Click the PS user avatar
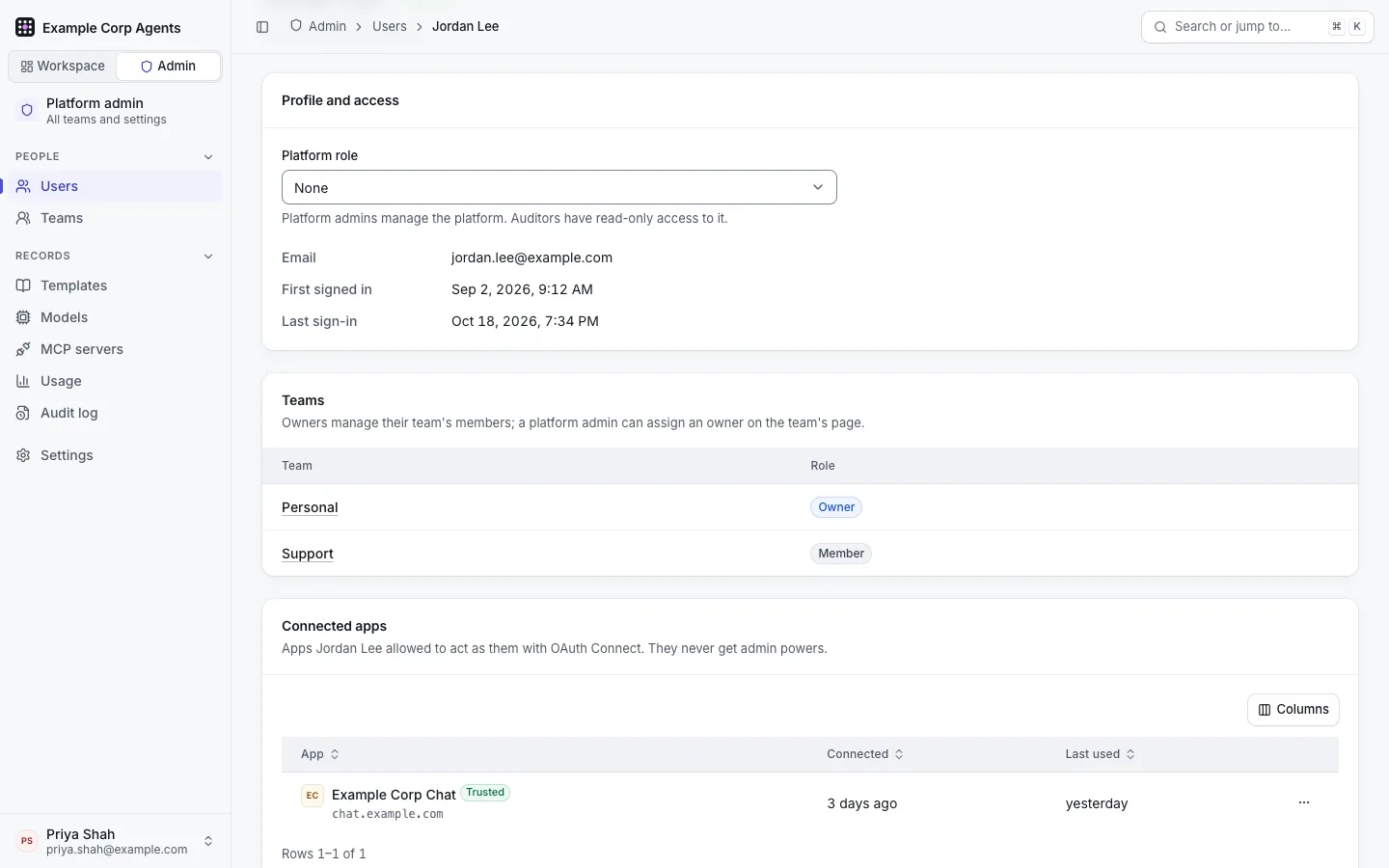This screenshot has width=1389, height=868. (x=27, y=841)
